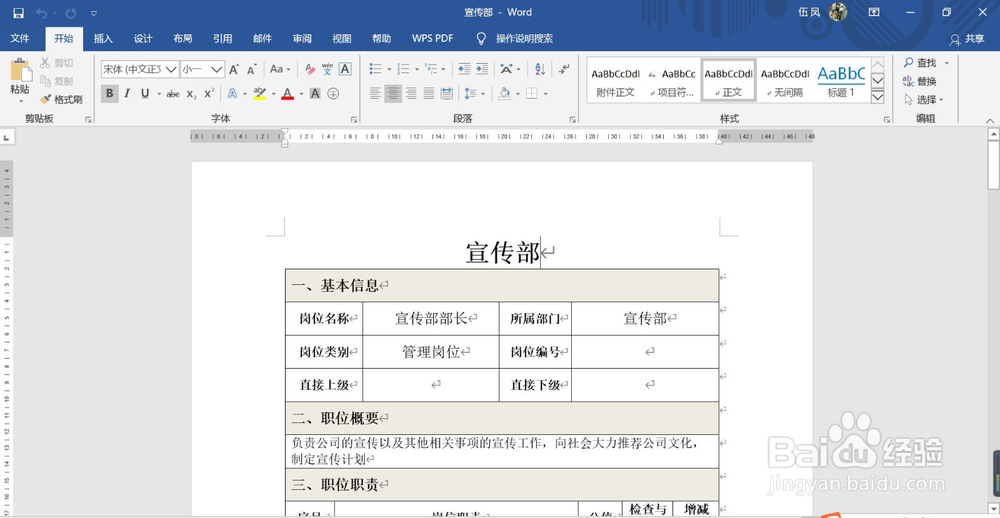1000x518 pixels.
Task: Apply strikethrough (abc) formatting
Action: 173,94
